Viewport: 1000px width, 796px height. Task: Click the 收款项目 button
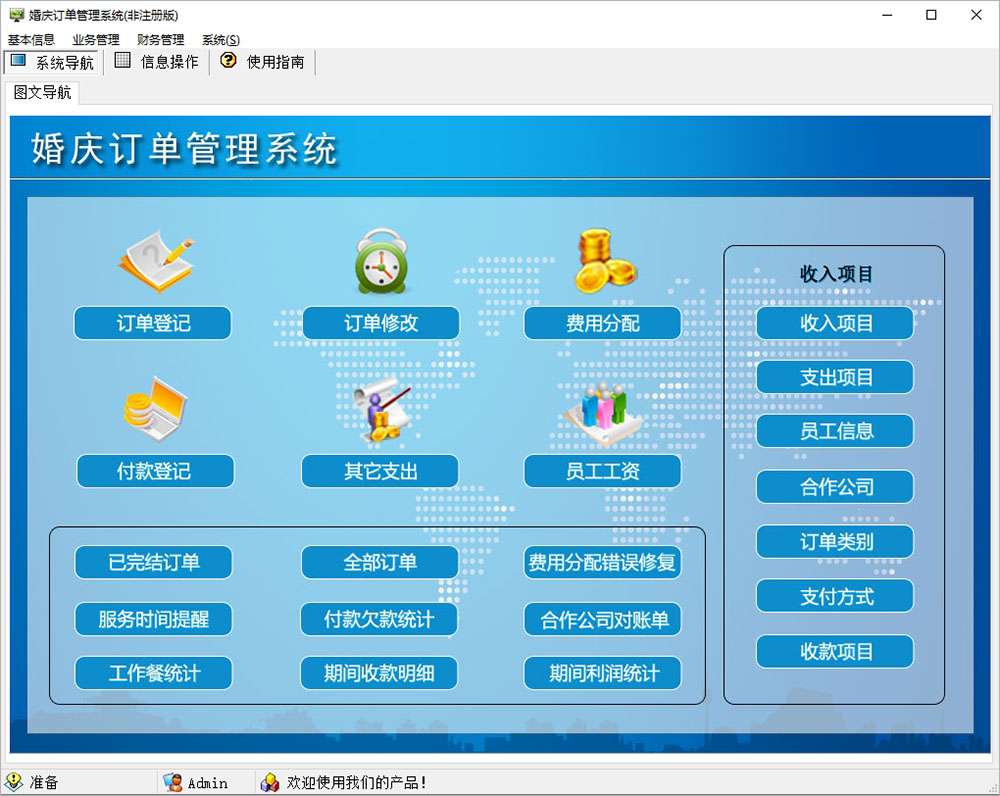click(x=835, y=652)
